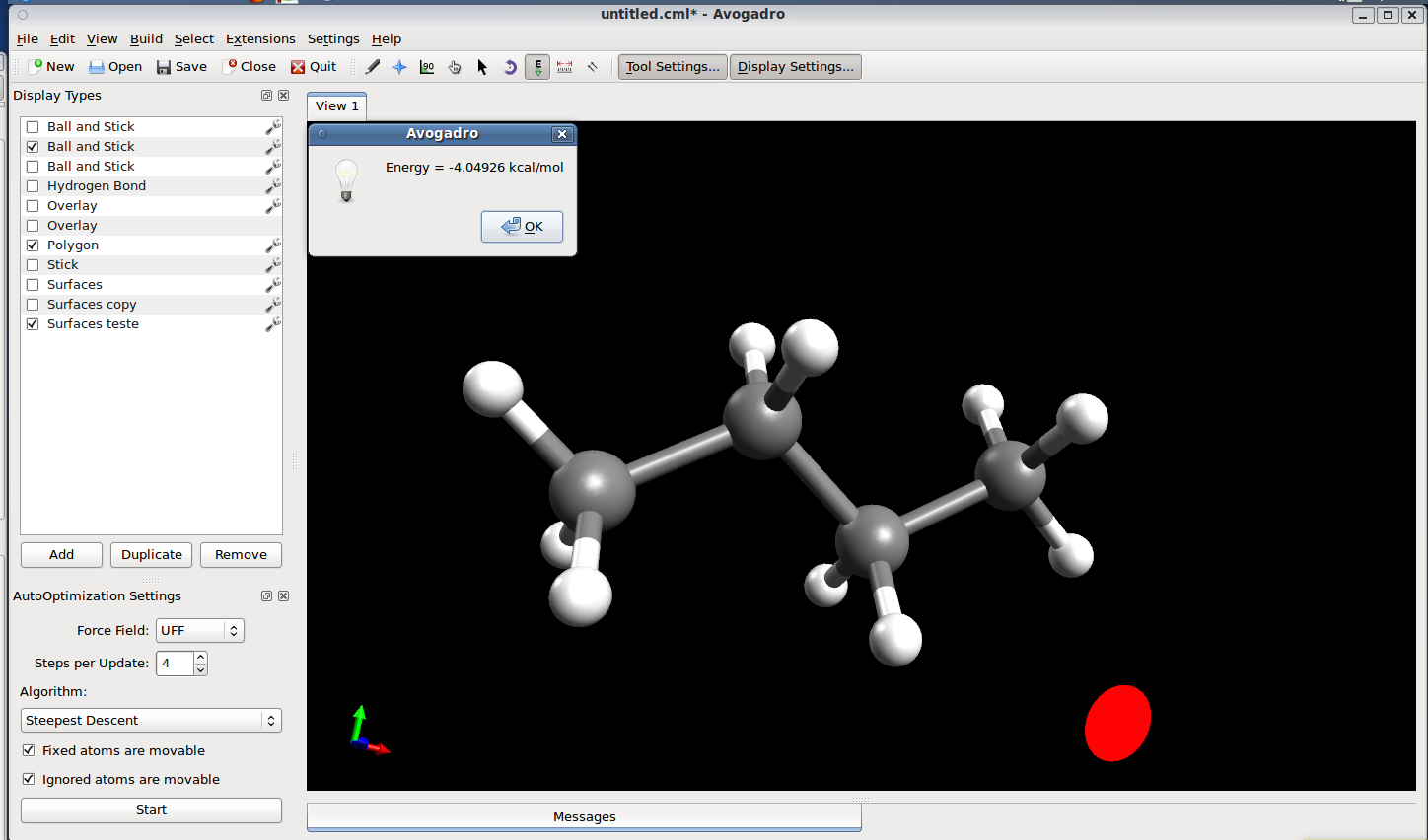Open the Extensions menu
This screenshot has width=1428, height=840.
coord(260,39)
